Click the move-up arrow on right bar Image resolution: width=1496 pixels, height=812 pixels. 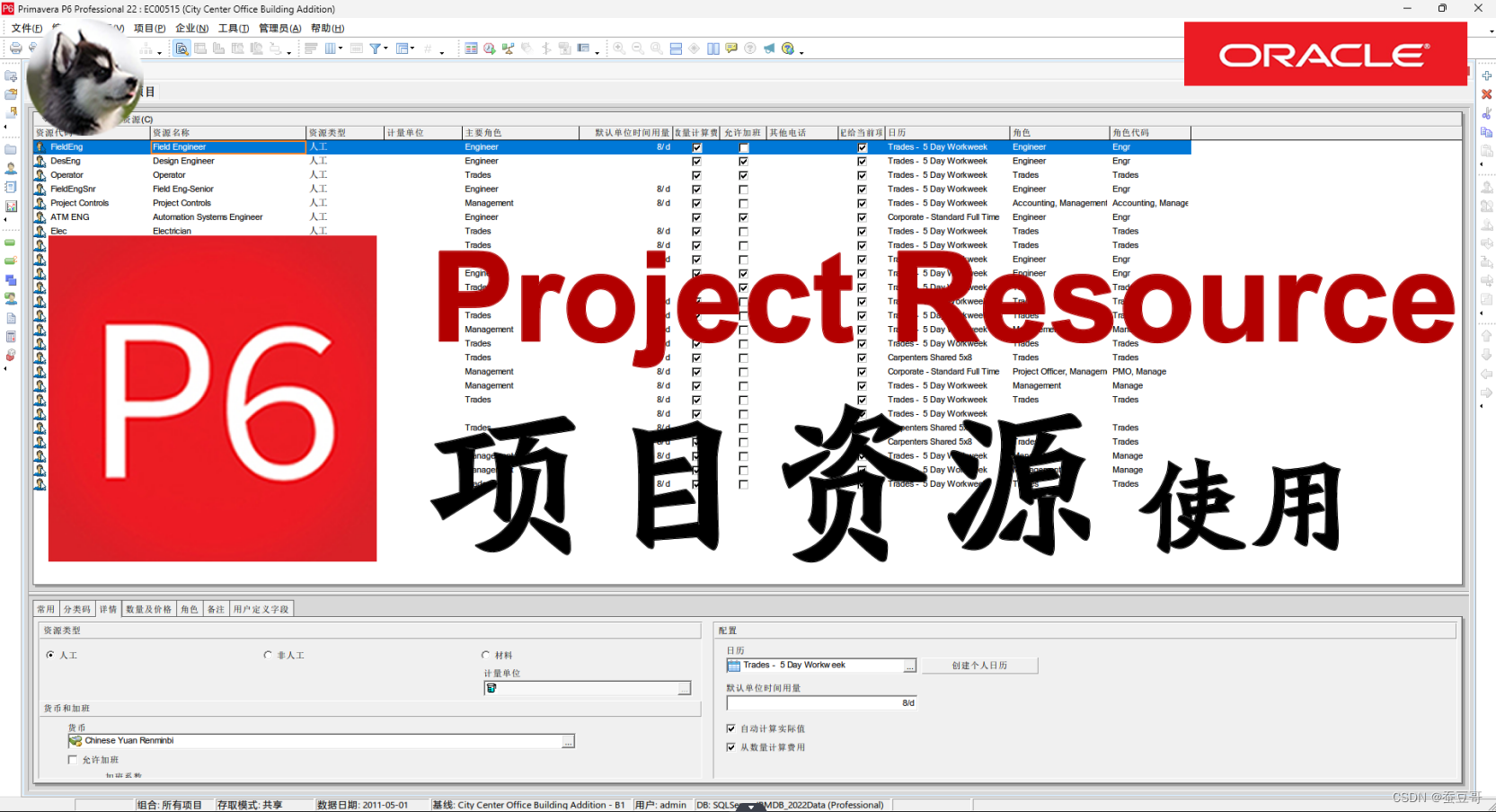pyautogui.click(x=1487, y=336)
